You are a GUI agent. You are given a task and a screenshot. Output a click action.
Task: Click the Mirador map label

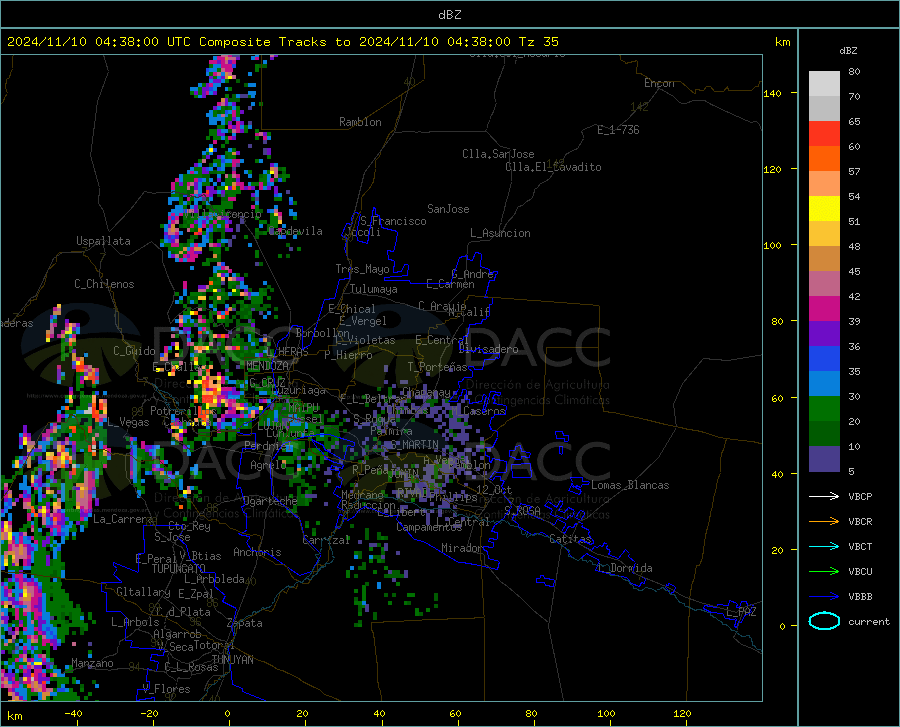coord(462,548)
